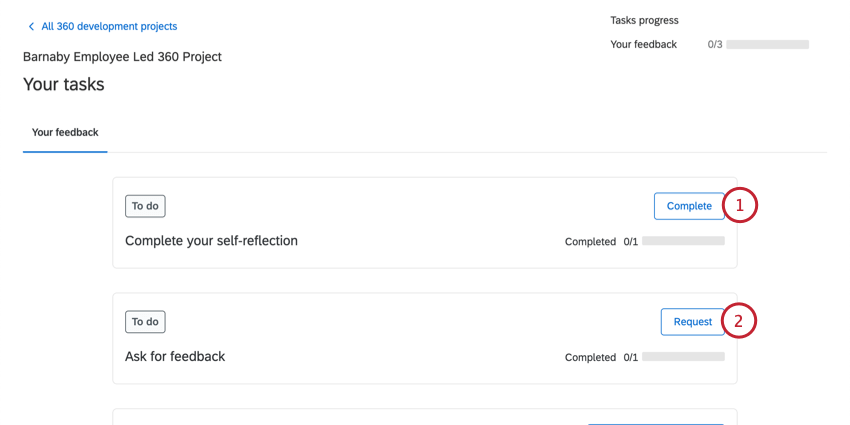Click red circled number 2 marker
The width and height of the screenshot is (850, 425).
(x=739, y=321)
